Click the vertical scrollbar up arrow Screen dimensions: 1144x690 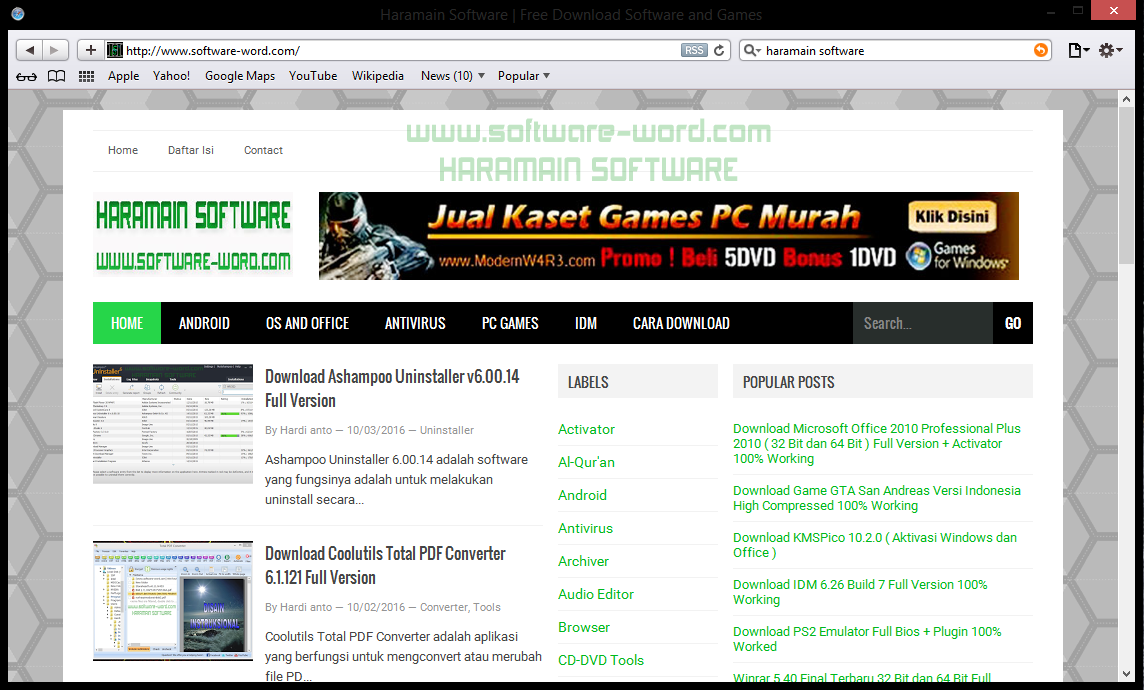point(1127,98)
